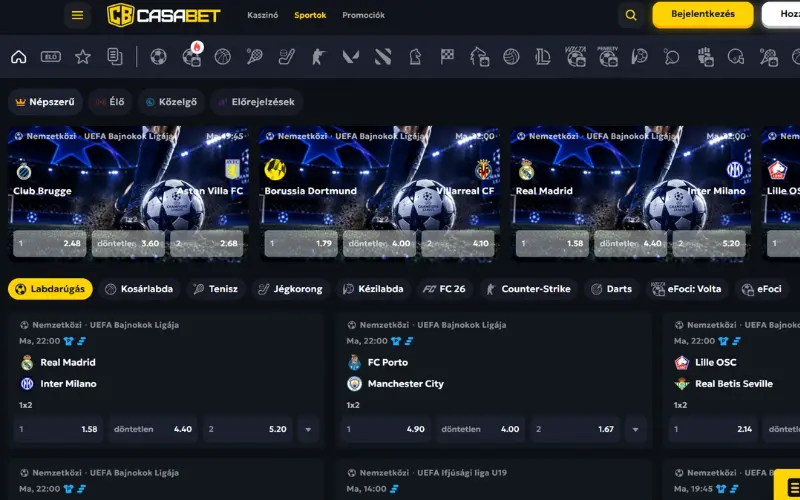Bet on Aston Villa at 2.68

click(207, 243)
